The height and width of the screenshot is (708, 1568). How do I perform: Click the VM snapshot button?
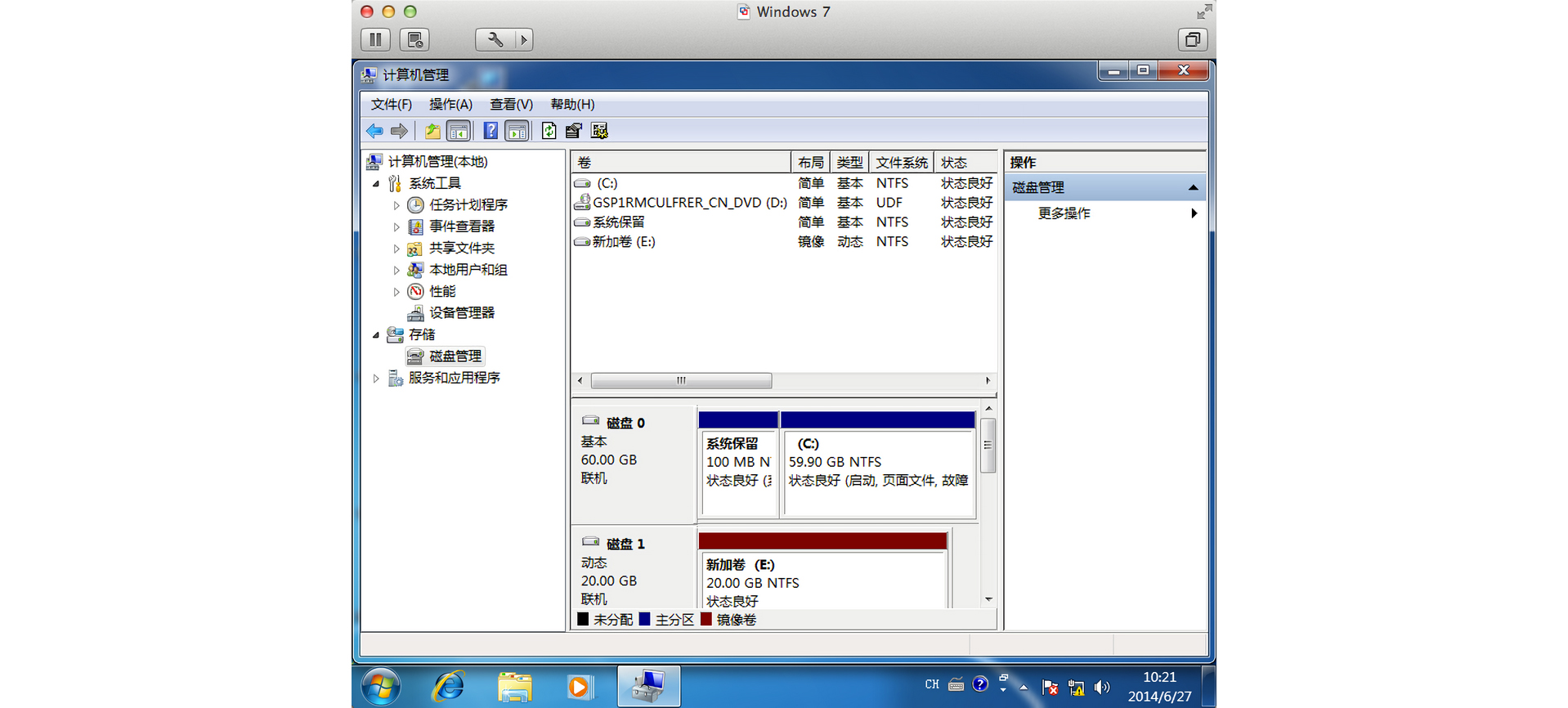(414, 39)
